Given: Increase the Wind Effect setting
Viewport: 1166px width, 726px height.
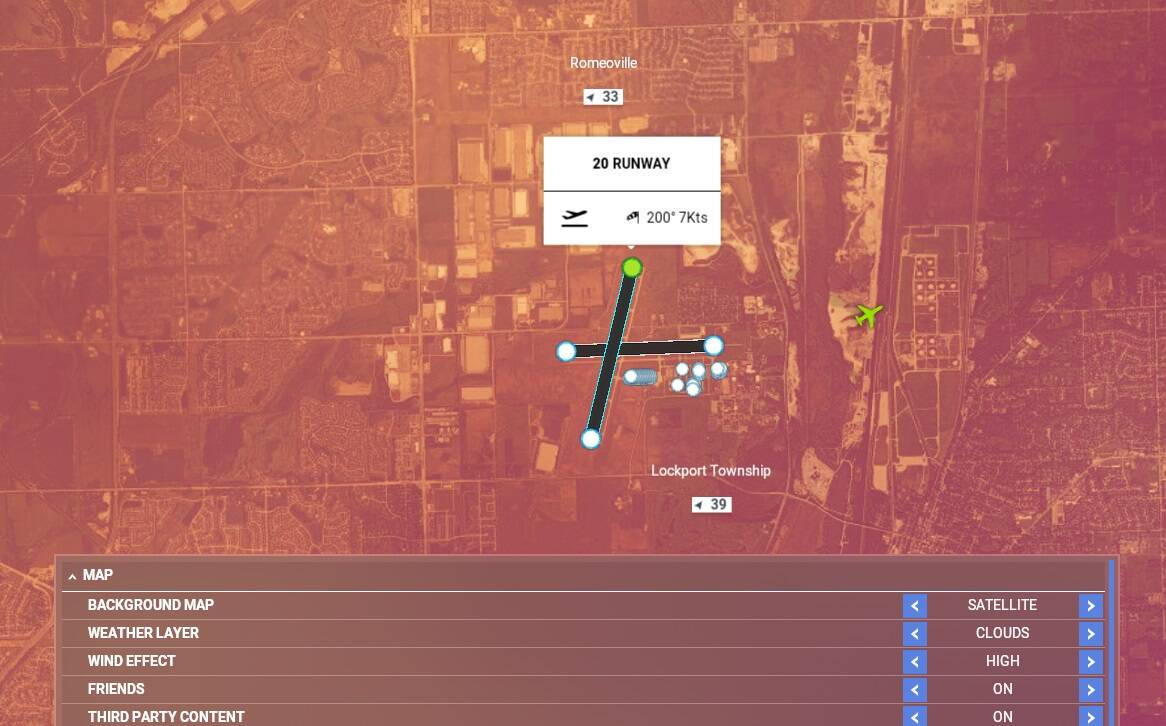Looking at the screenshot, I should [x=1091, y=661].
